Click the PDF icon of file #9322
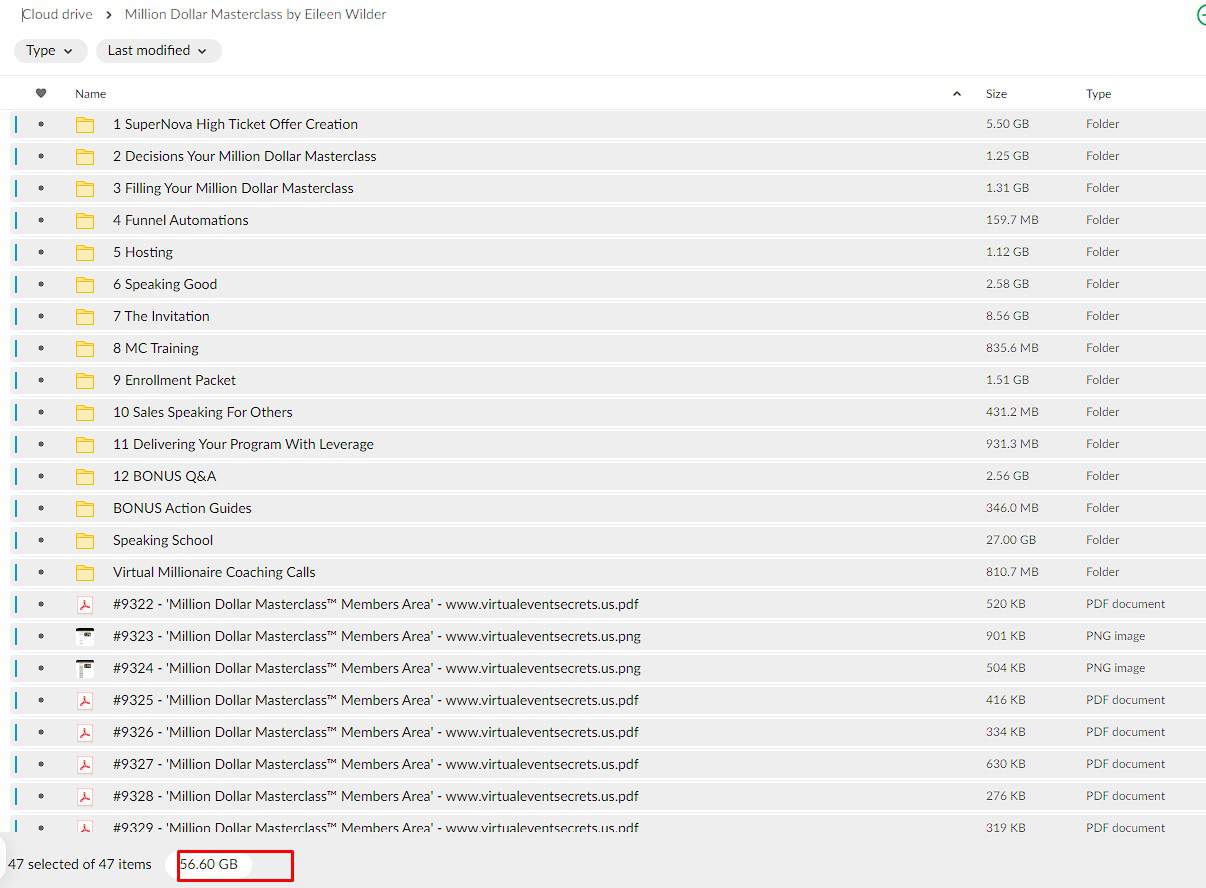This screenshot has height=888, width=1206. tap(85, 605)
